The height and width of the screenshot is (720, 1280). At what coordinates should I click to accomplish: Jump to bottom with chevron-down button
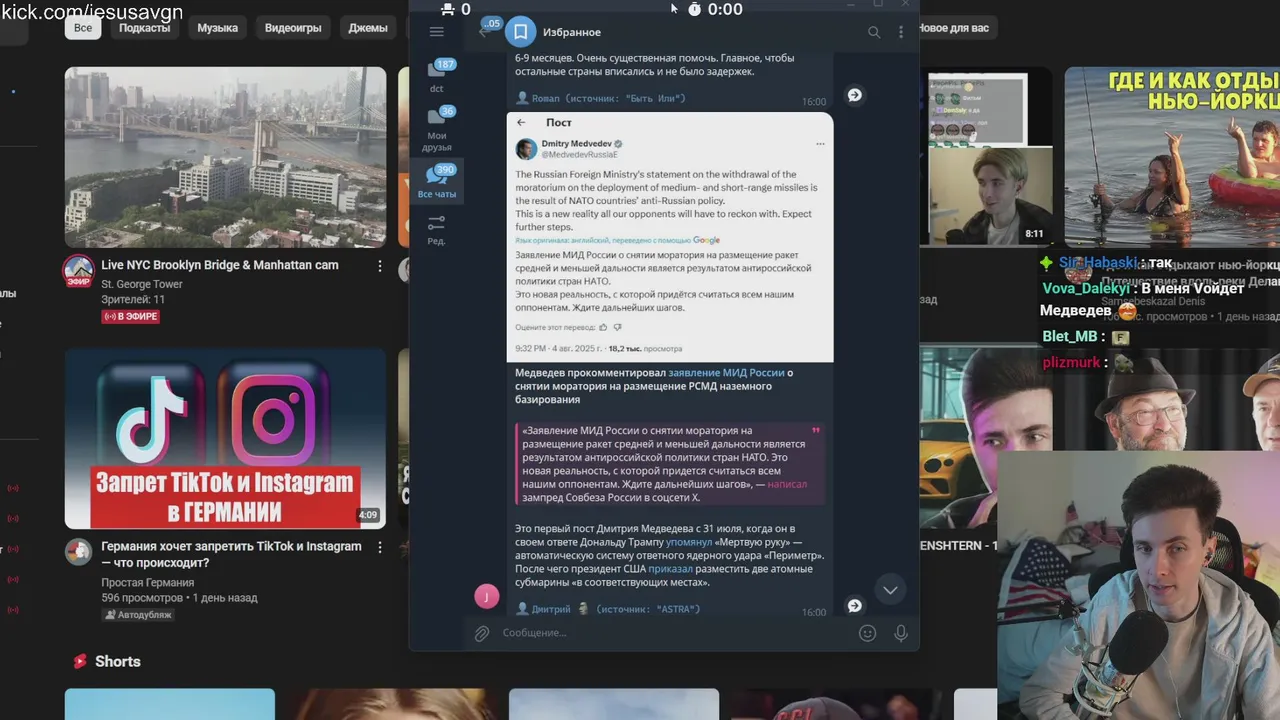point(890,590)
